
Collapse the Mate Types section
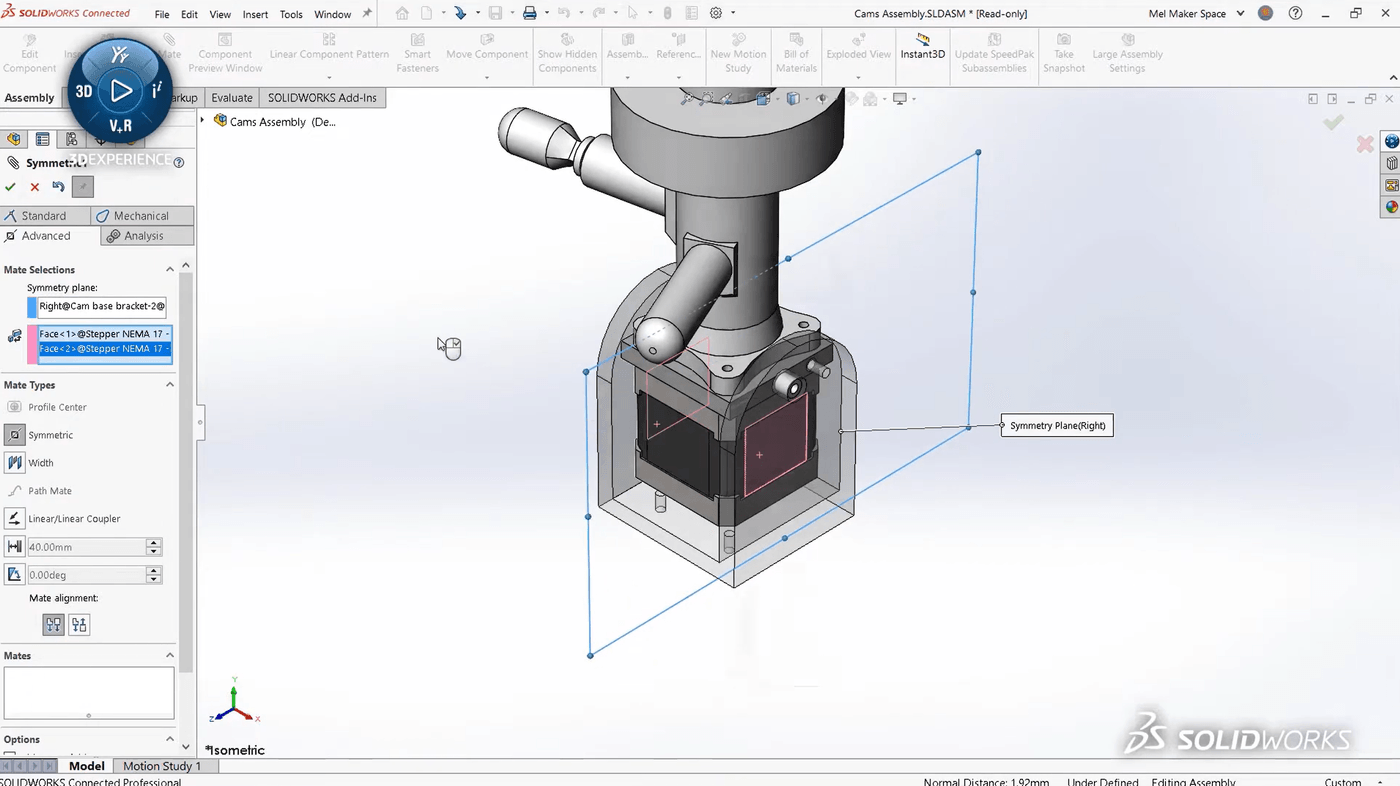pos(169,384)
